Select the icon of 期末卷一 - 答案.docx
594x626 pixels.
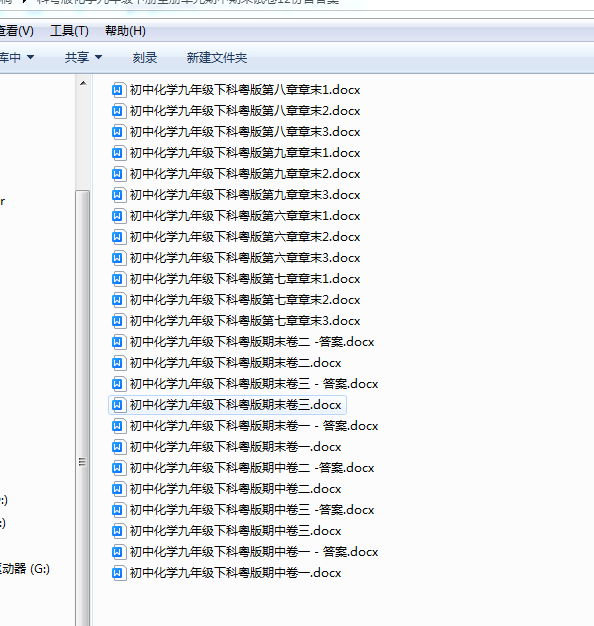tap(117, 426)
